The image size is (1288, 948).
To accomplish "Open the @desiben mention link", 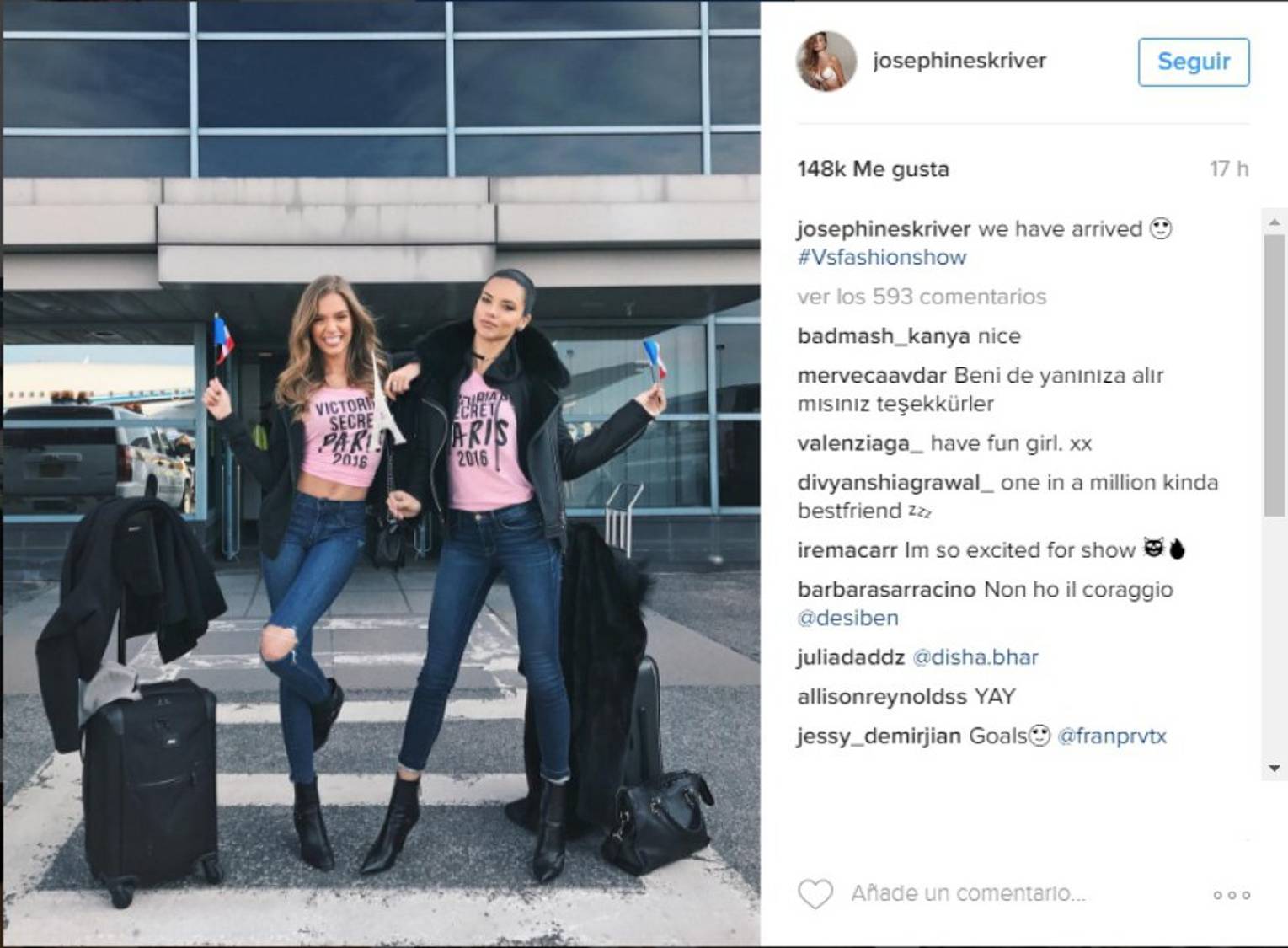I will (848, 618).
